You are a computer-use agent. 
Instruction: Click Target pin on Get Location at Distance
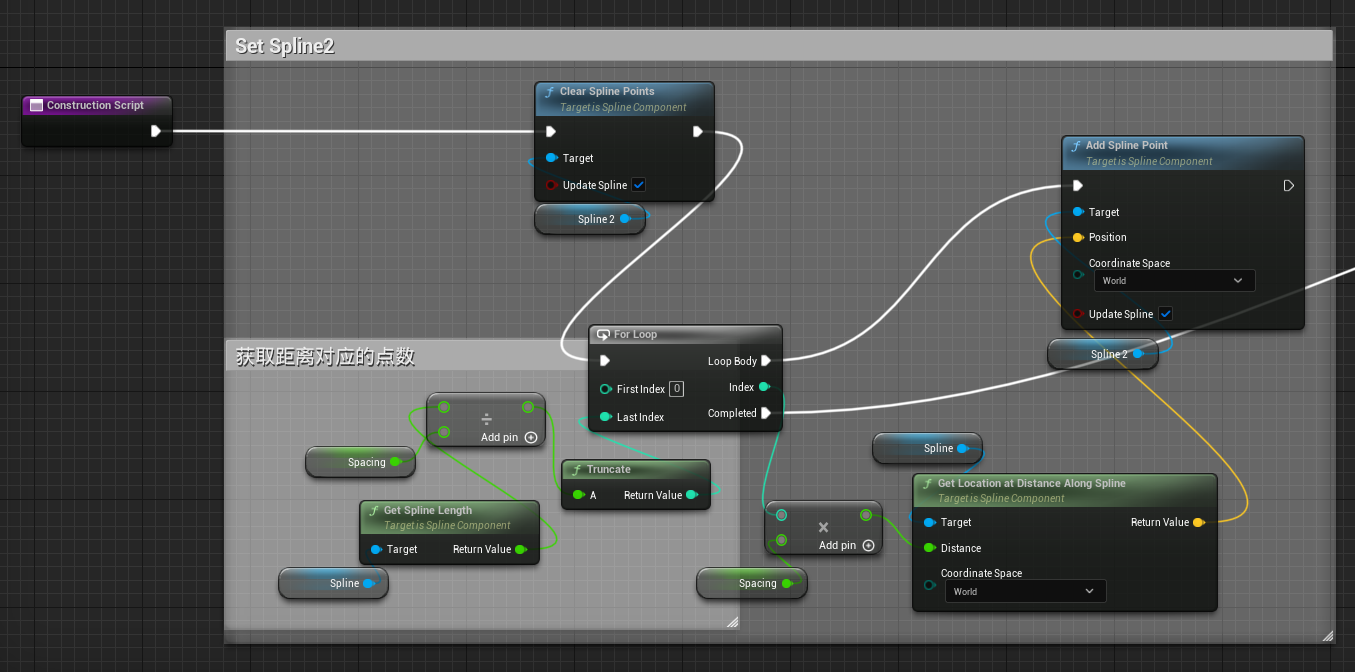pos(930,522)
